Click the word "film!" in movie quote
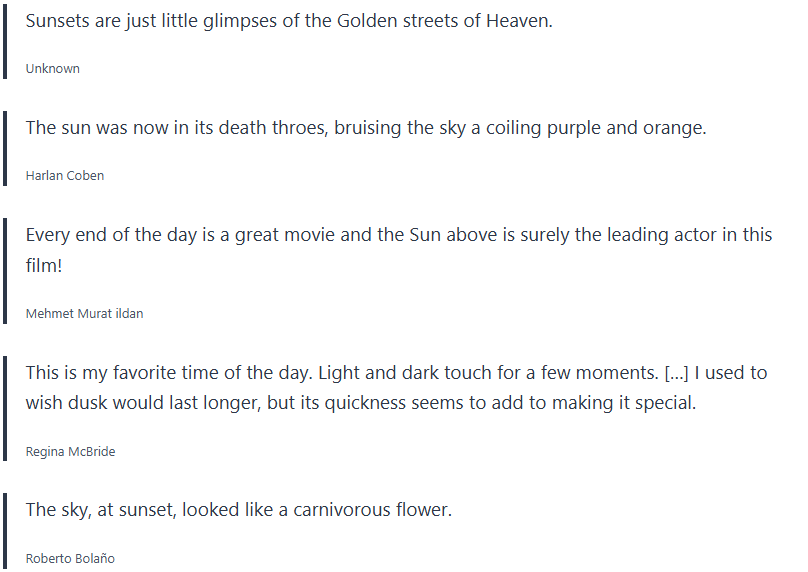 (45, 267)
